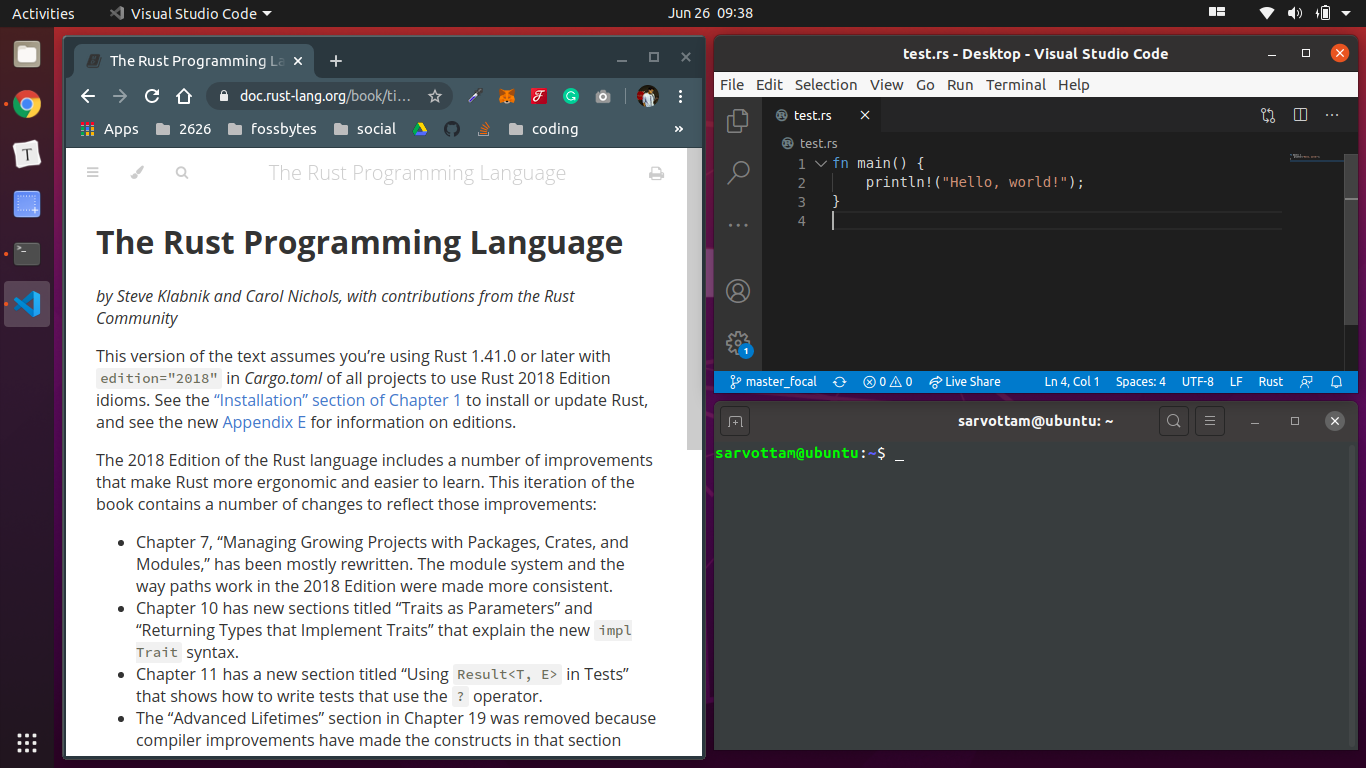This screenshot has height=768, width=1366.
Task: Click the search icon in terminal header
Action: point(1174,421)
